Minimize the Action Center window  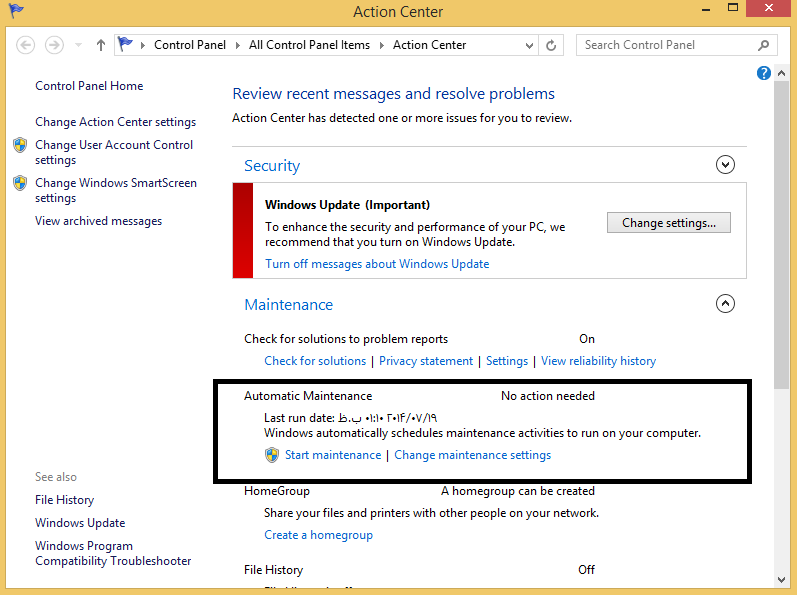point(706,9)
